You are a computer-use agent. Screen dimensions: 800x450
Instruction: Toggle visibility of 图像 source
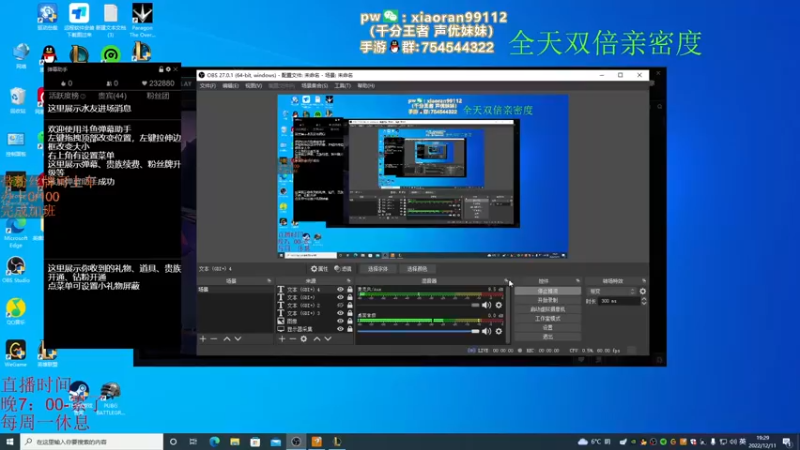tap(340, 321)
